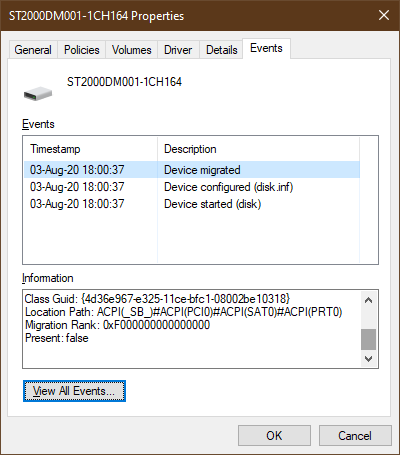
Task: Select the Events tab
Action: pyautogui.click(x=266, y=48)
